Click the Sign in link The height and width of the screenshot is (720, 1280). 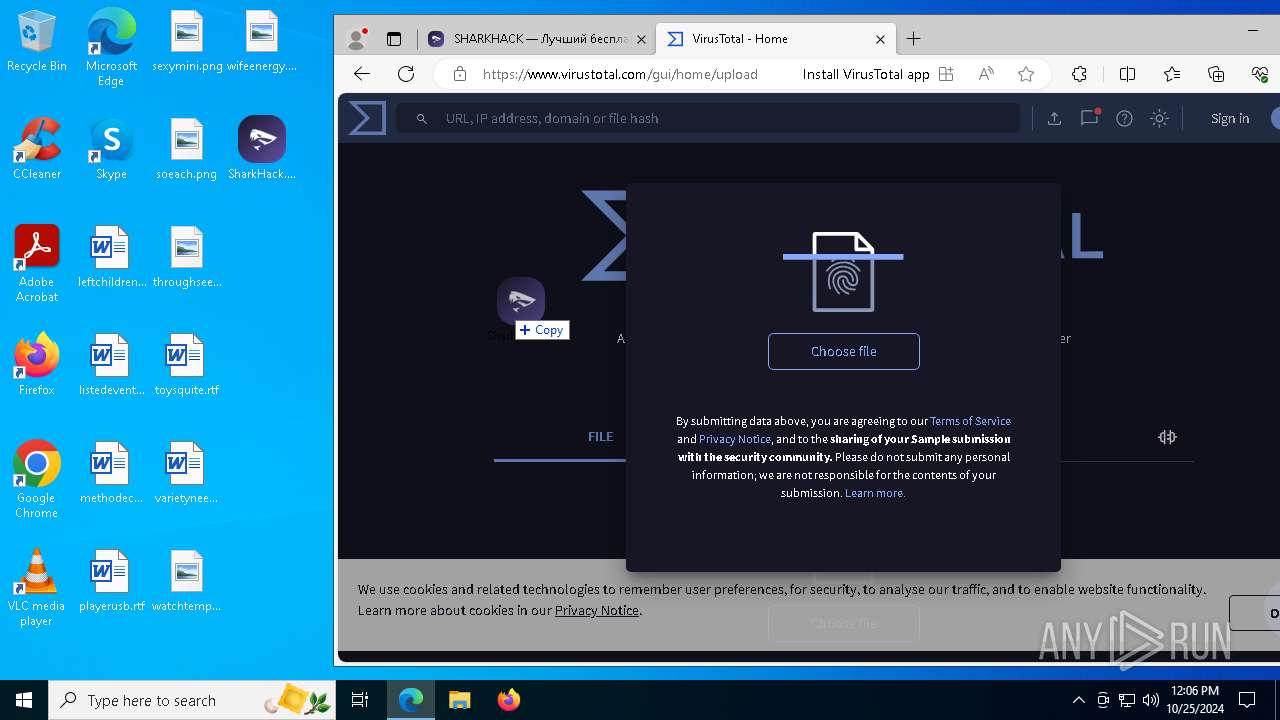[x=1230, y=118]
